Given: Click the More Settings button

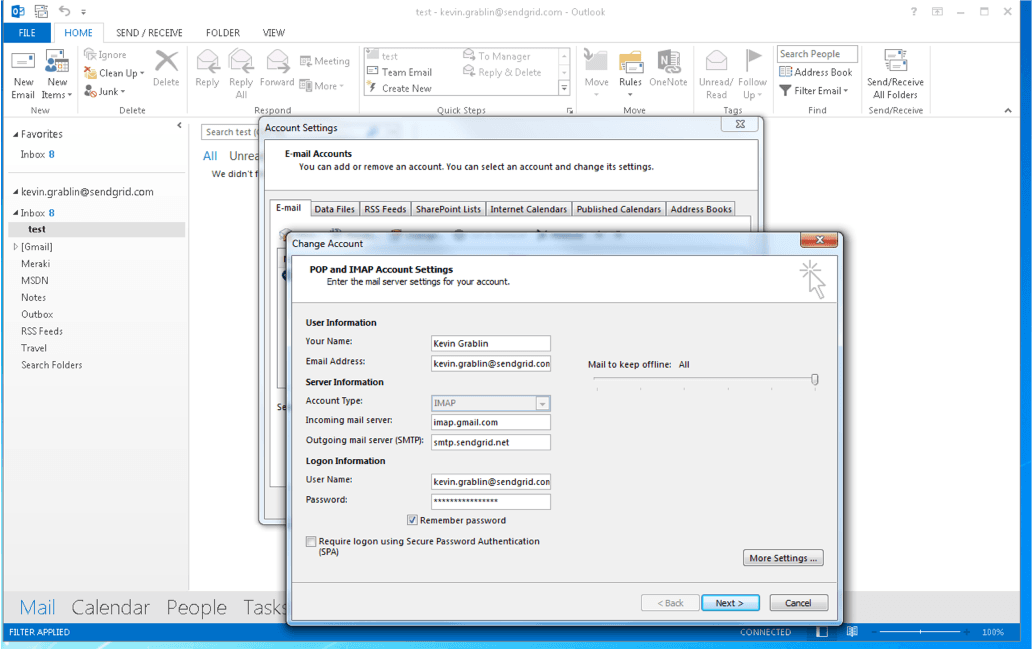Looking at the screenshot, I should (783, 557).
